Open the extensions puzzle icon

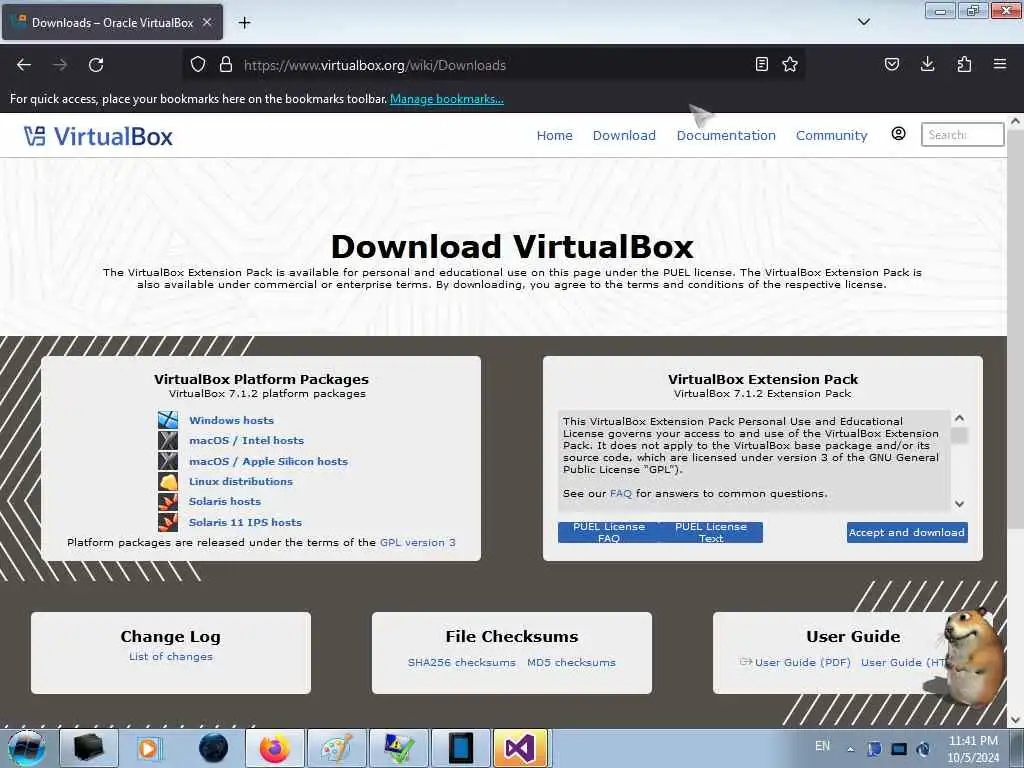[x=964, y=64]
